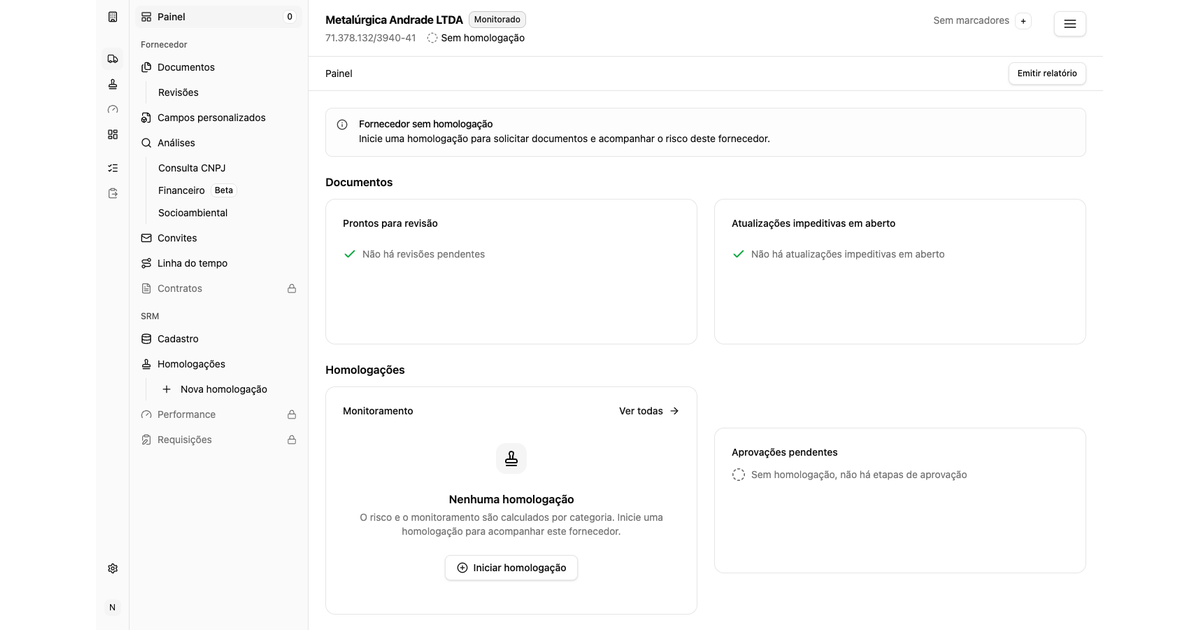Screen dimensions: 1200x630
Task: Click the 0 counter badge on Painel
Action: coord(290,17)
